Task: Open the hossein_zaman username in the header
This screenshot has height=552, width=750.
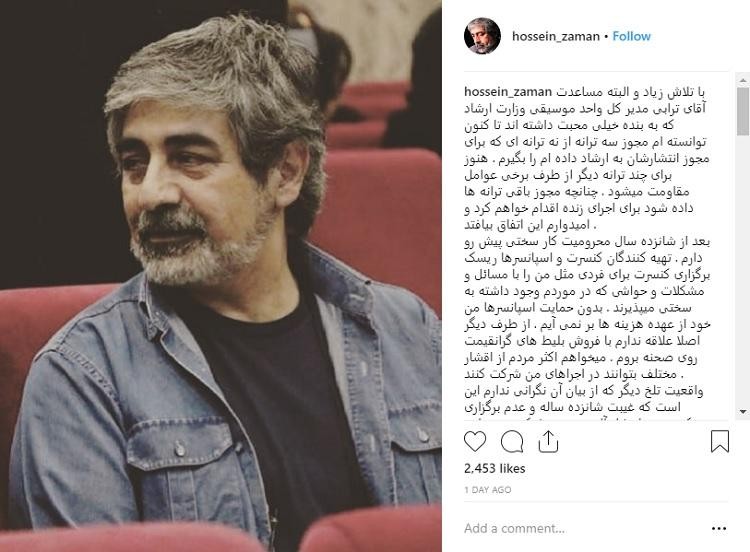Action: click(x=555, y=36)
